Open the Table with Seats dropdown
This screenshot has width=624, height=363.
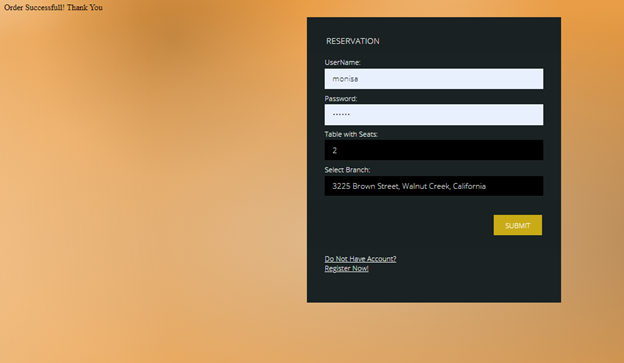434,150
